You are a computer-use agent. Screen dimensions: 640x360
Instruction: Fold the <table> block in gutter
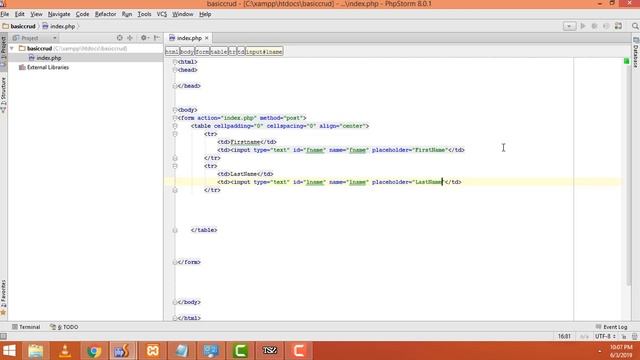point(175,126)
